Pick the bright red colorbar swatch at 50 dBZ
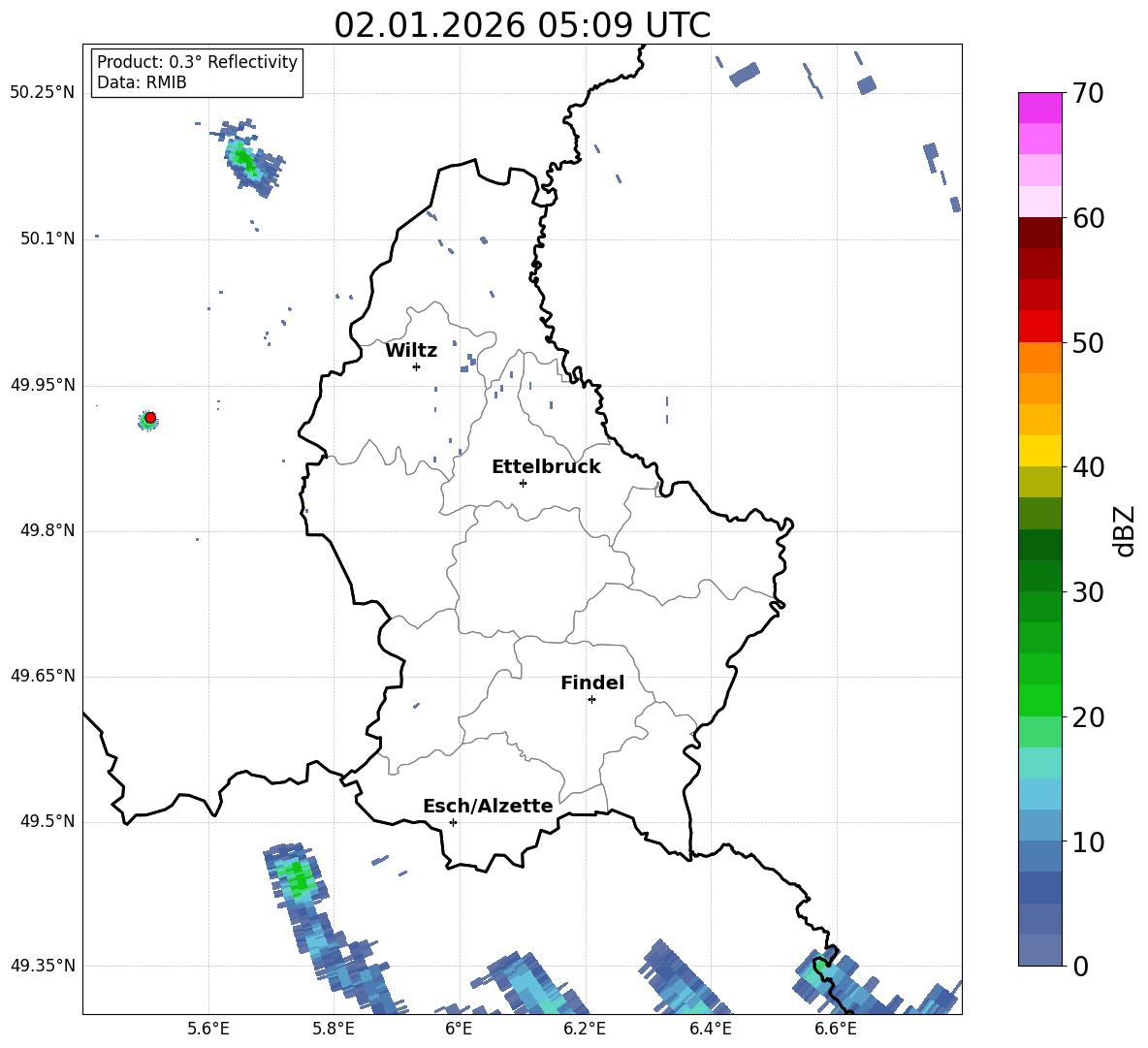The height and width of the screenshot is (1048, 1148). (1039, 327)
